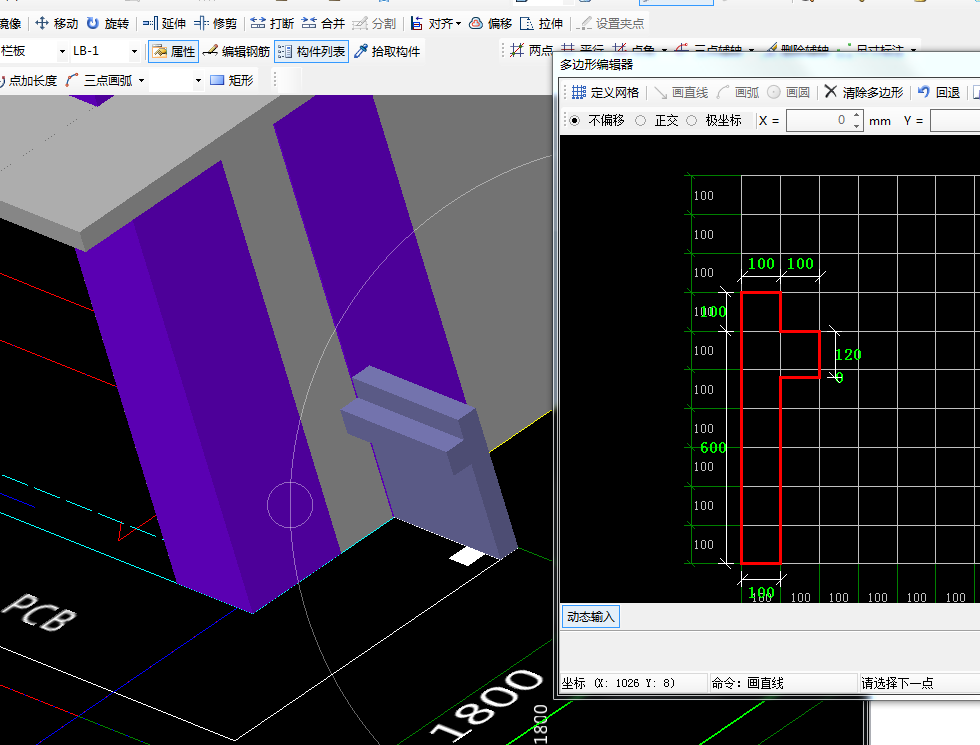980x745 pixels.
Task: Click the 分割 (split) tool
Action: click(374, 24)
